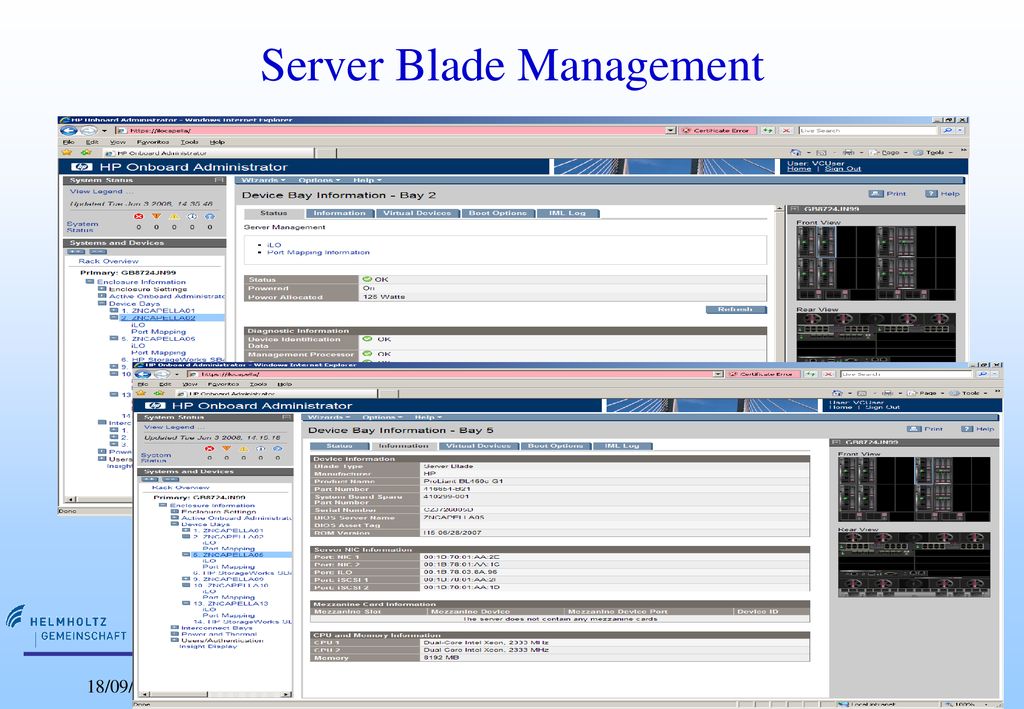This screenshot has width=1024, height=709.
Task: Open the Options dropdown in Bay 2 window
Action: point(319,180)
